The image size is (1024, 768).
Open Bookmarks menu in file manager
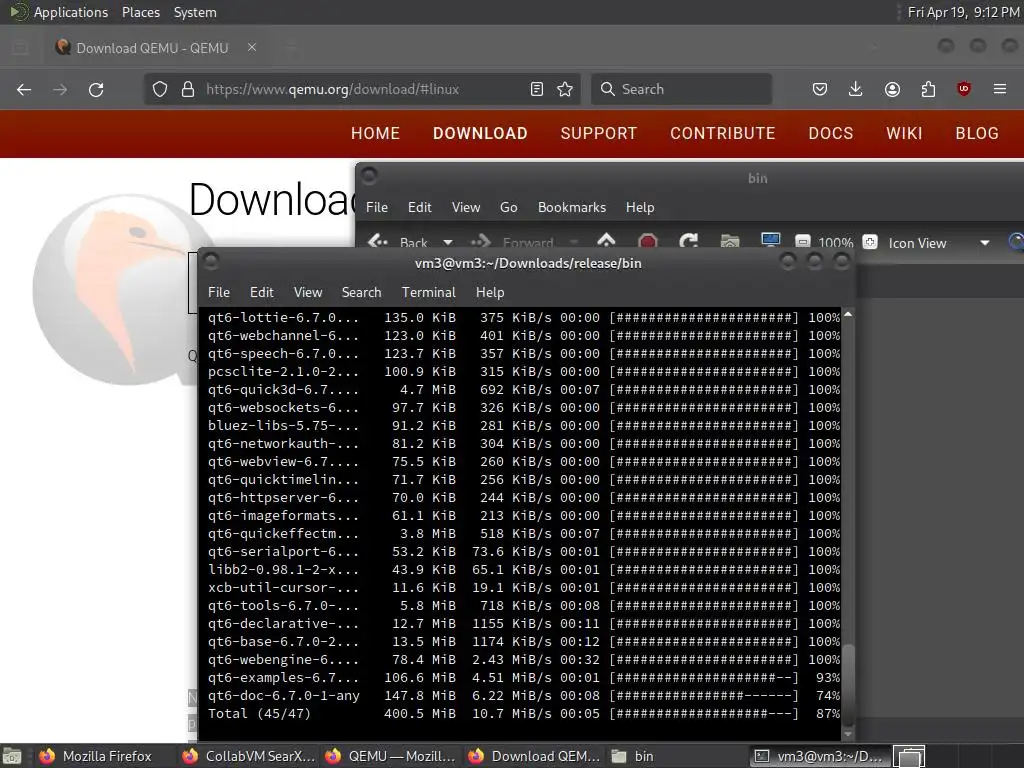point(572,207)
